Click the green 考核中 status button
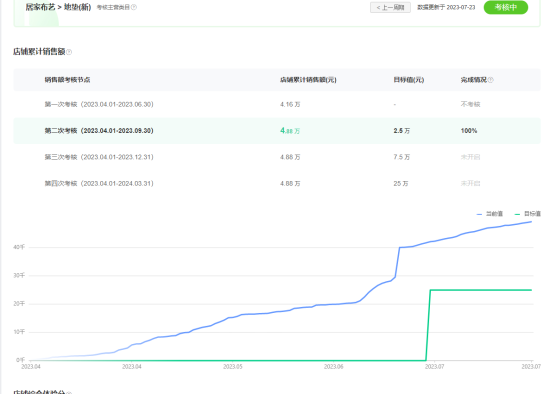Image resolution: width=550 pixels, height=394 pixels. (505, 7)
